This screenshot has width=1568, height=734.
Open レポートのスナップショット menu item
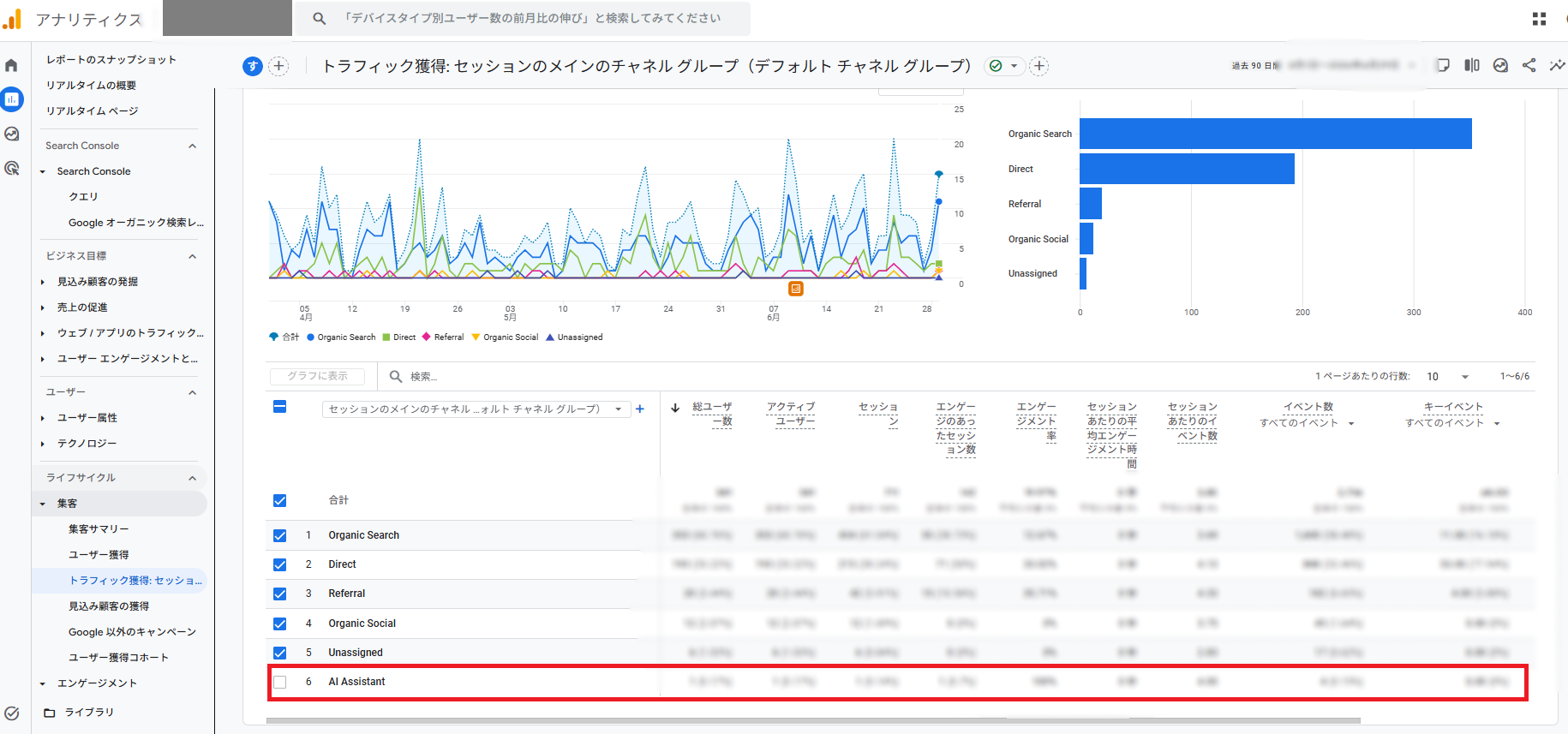(111, 59)
